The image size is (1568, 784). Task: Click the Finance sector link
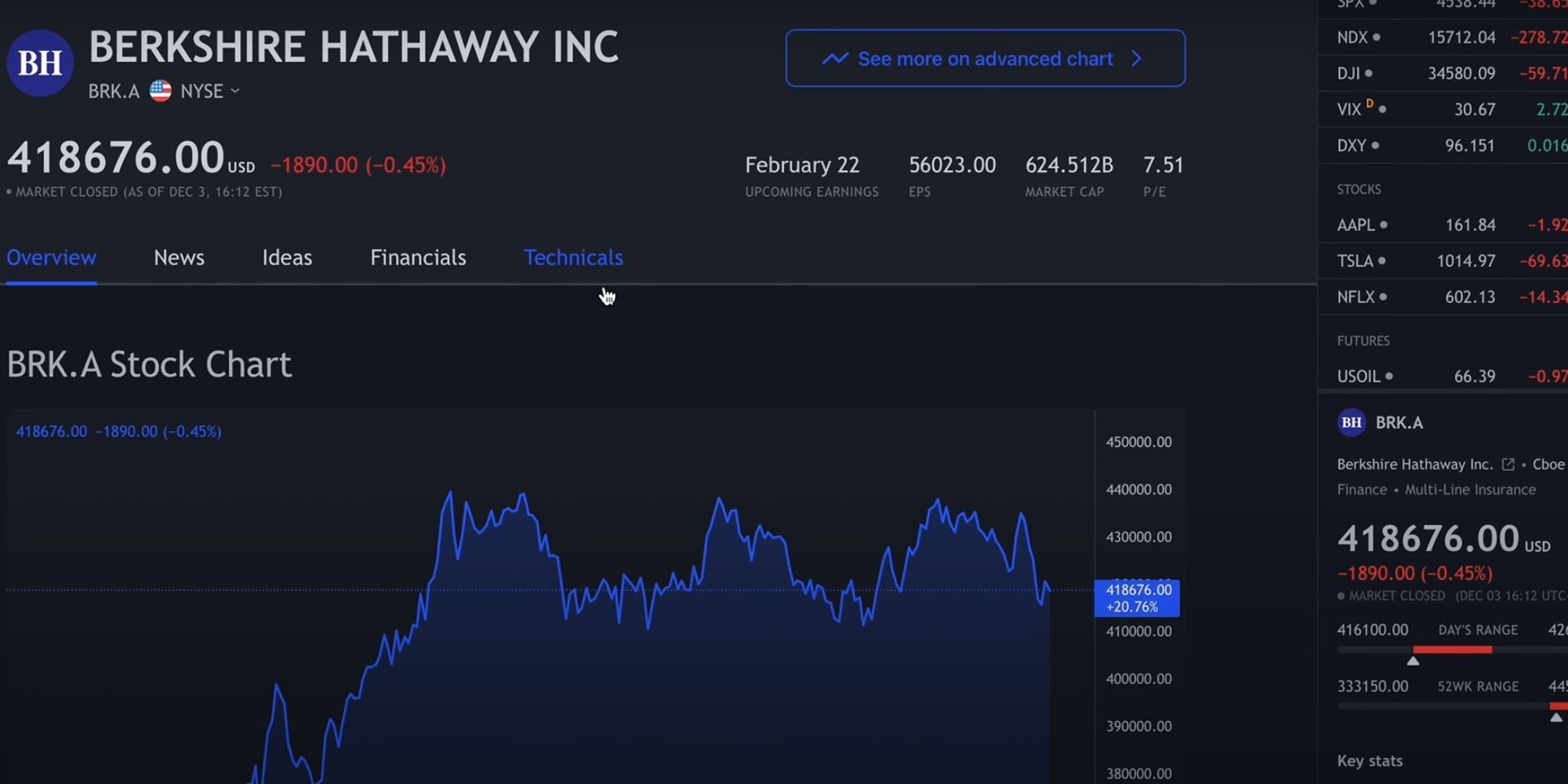point(1362,490)
